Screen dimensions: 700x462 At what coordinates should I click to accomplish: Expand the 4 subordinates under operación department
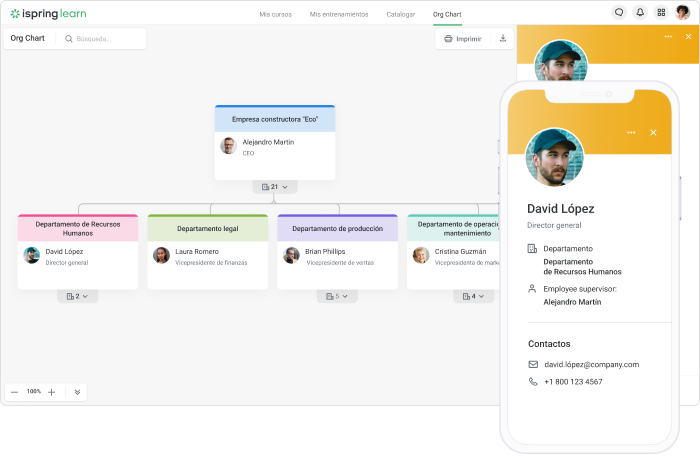[473, 296]
